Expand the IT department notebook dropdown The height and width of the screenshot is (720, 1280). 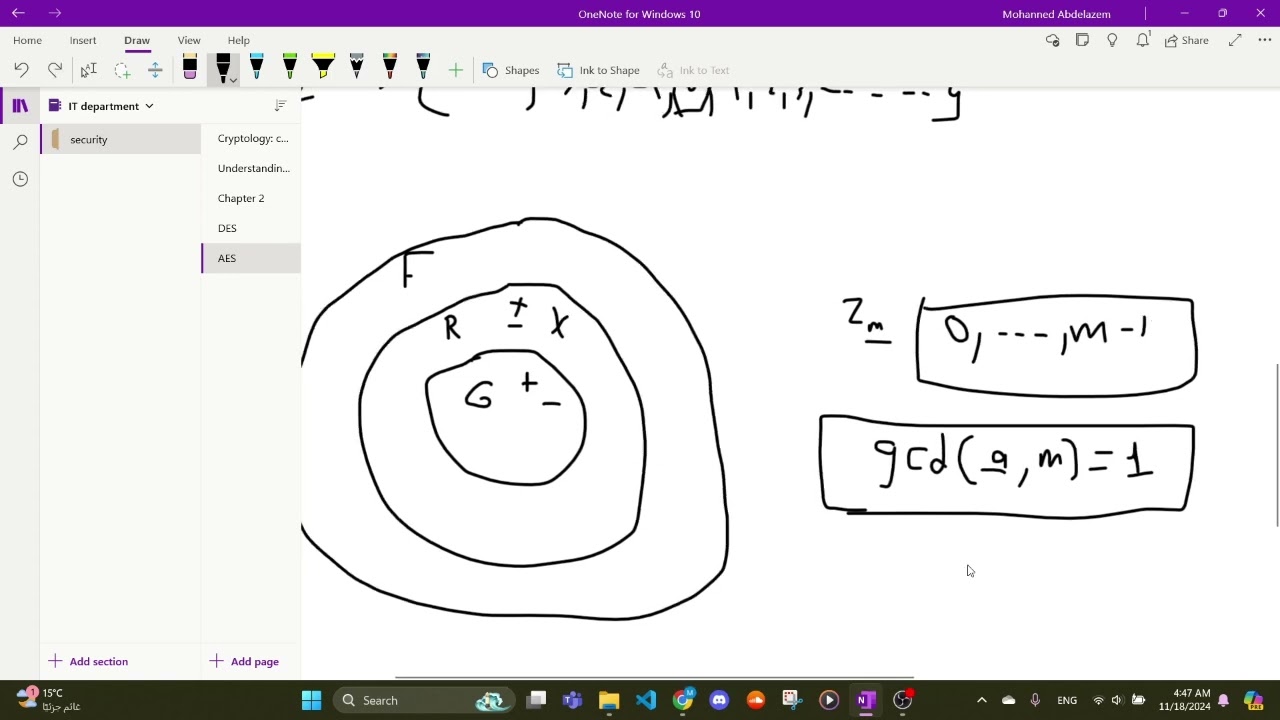149,106
